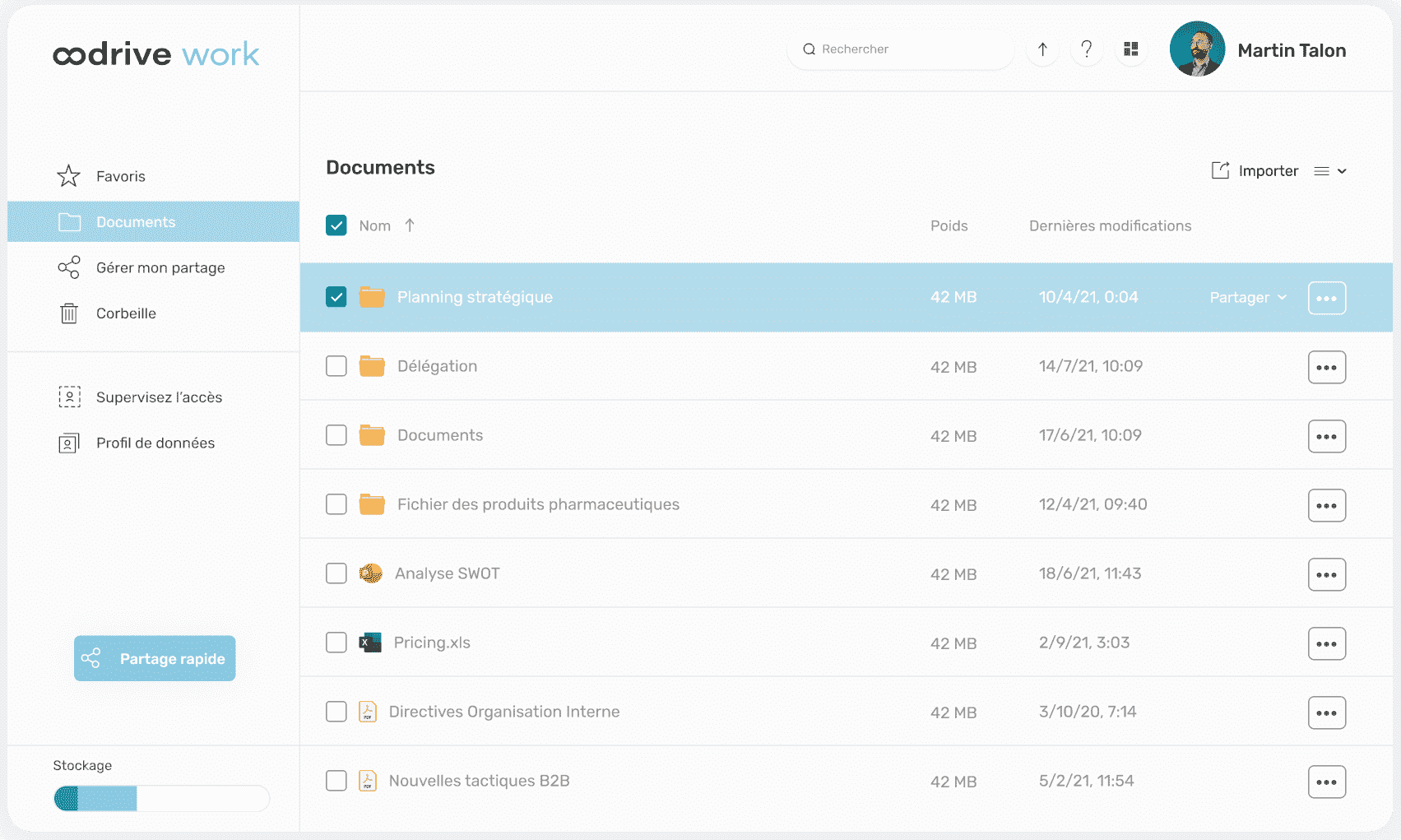Uncheck the Planning stratégique checkbox
1401x840 pixels.
[336, 297]
